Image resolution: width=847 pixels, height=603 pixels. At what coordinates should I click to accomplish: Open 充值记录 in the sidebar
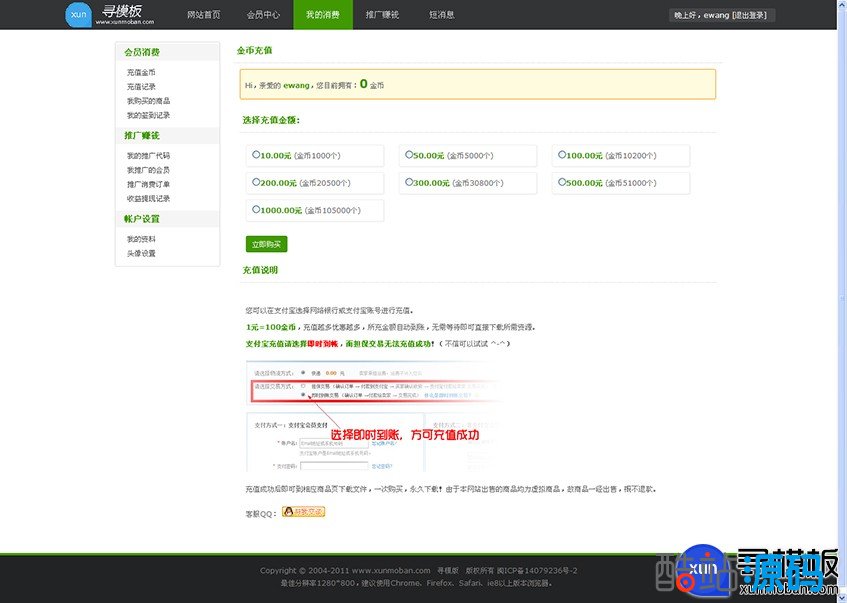pos(141,87)
